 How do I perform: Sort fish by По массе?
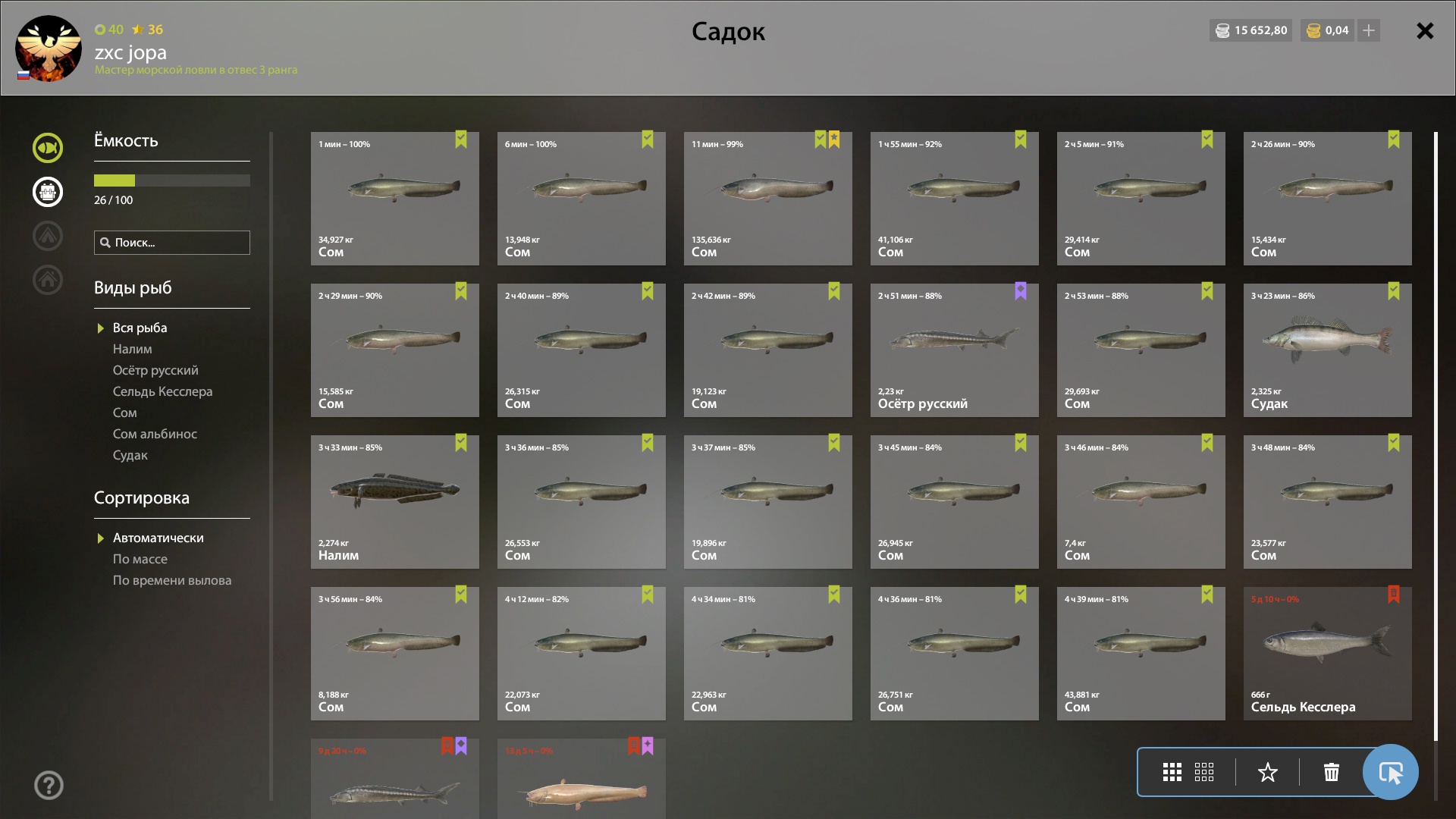pos(140,559)
